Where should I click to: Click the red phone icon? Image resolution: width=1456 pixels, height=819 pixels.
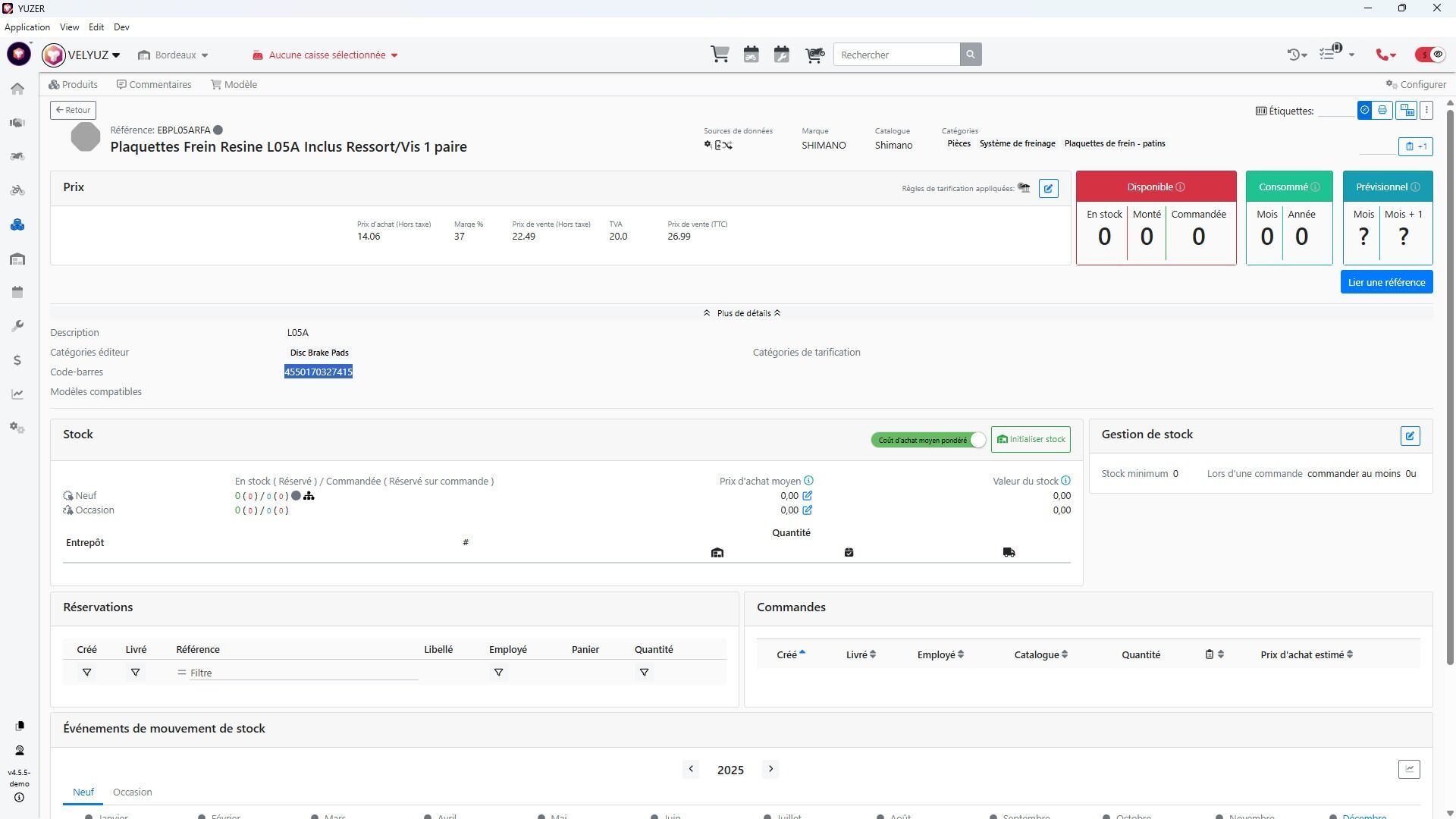click(x=1382, y=55)
